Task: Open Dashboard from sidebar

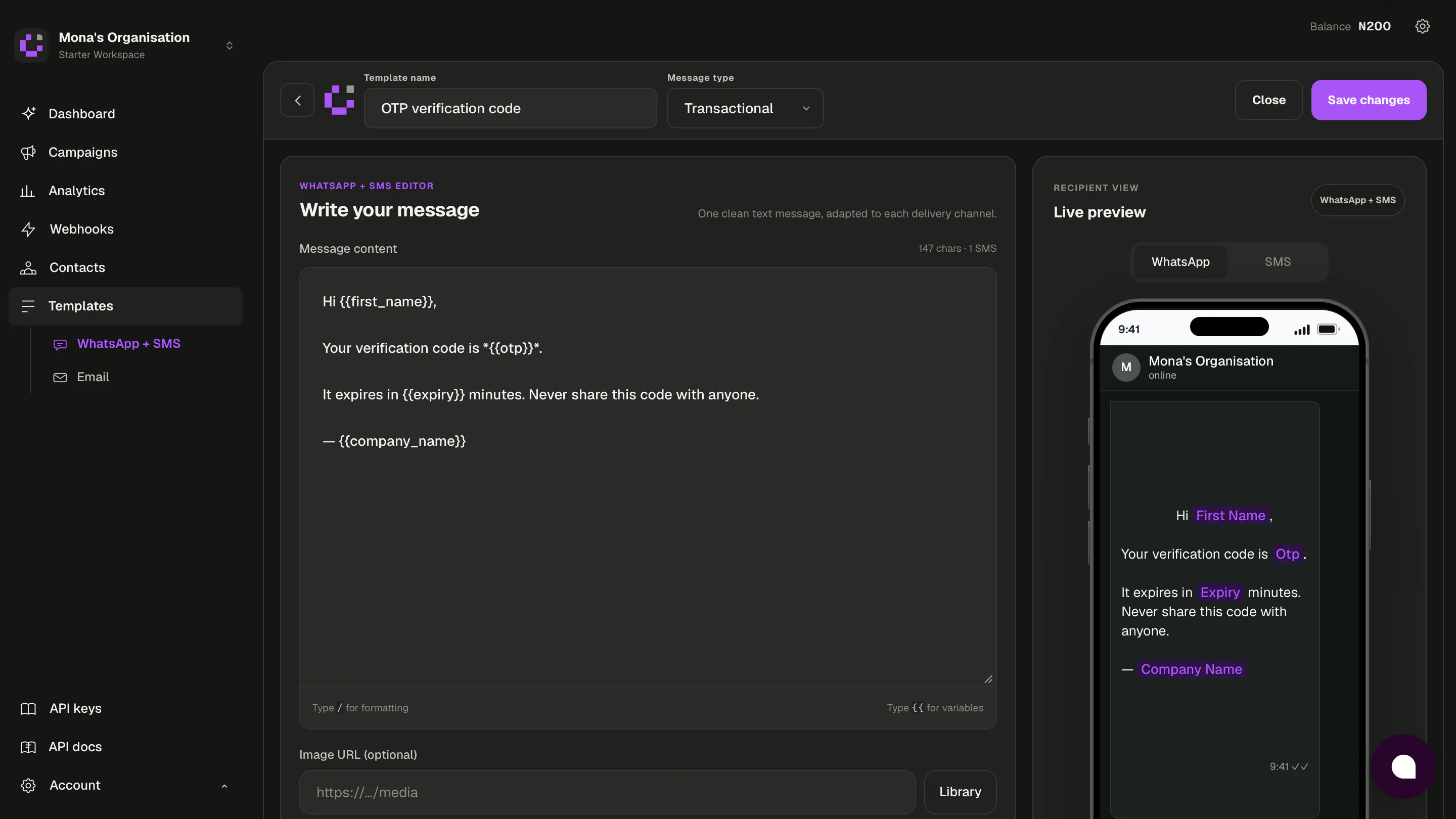Action: point(125,114)
